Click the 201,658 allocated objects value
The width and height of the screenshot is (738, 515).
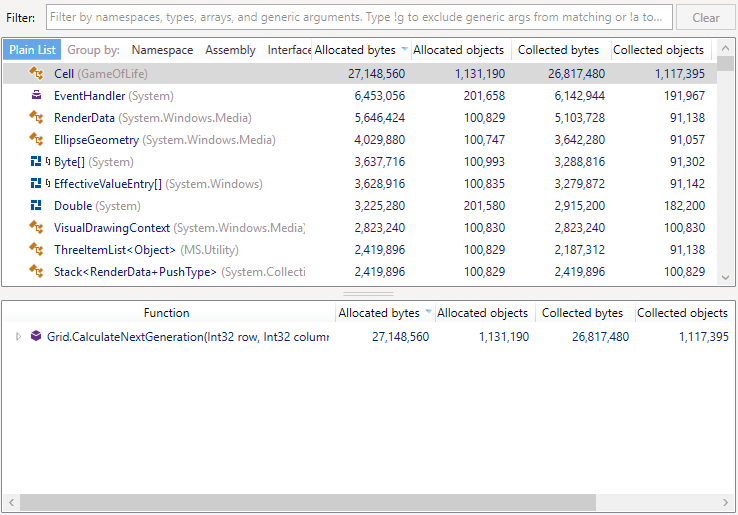(x=484, y=96)
